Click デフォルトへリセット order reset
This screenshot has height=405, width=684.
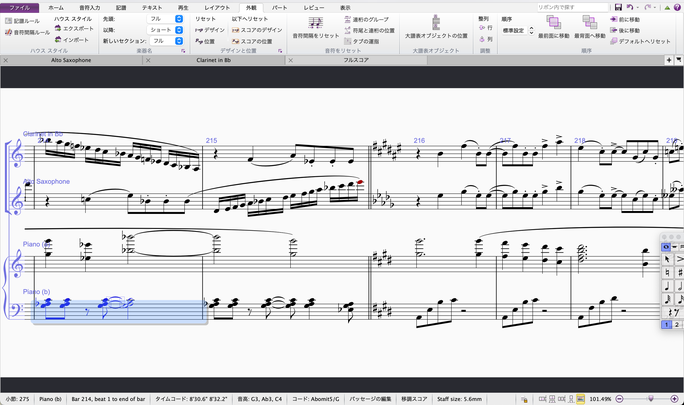[640, 41]
